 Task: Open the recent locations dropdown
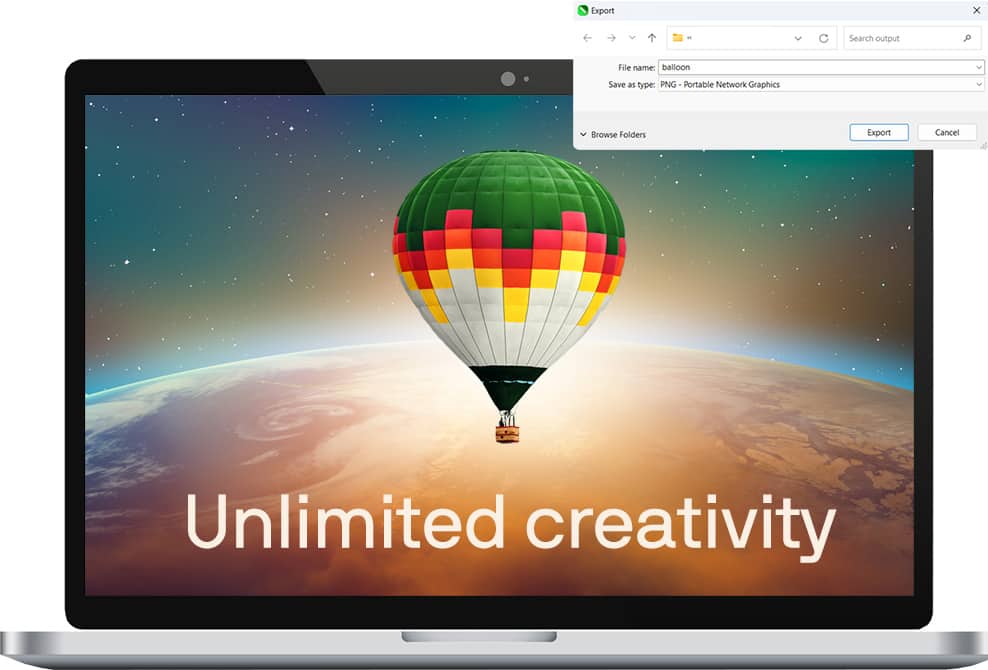click(631, 38)
